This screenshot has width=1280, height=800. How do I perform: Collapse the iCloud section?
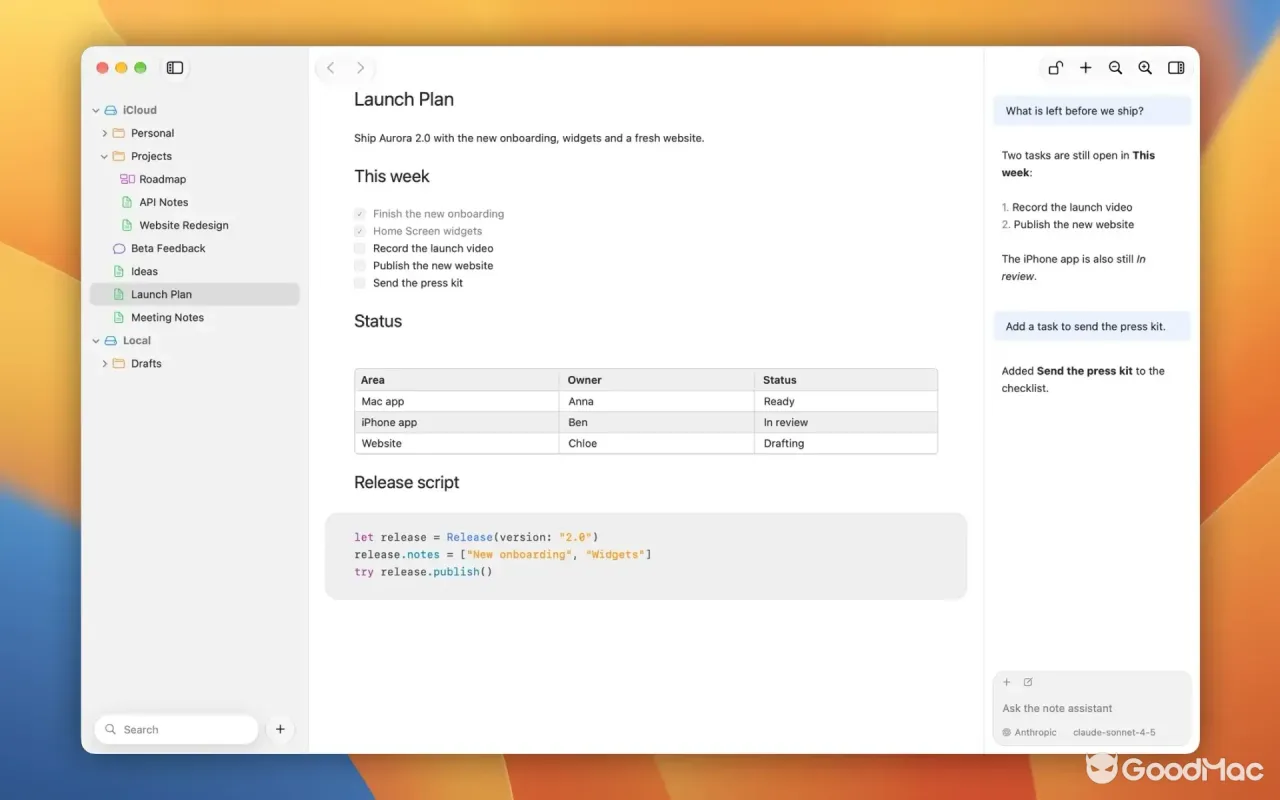click(x=96, y=110)
